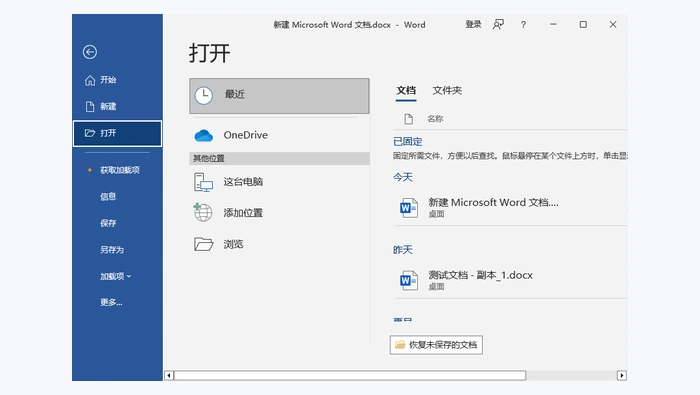The height and width of the screenshot is (395, 700).
Task: Click the question mark help icon
Action: click(523, 25)
